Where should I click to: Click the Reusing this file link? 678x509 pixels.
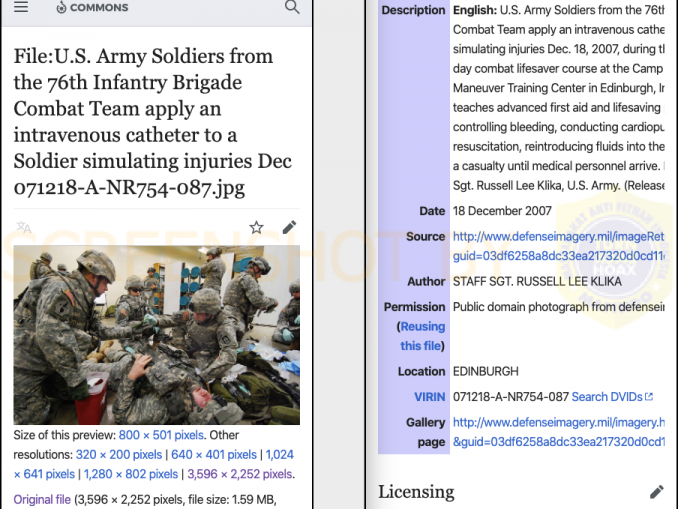(422, 336)
